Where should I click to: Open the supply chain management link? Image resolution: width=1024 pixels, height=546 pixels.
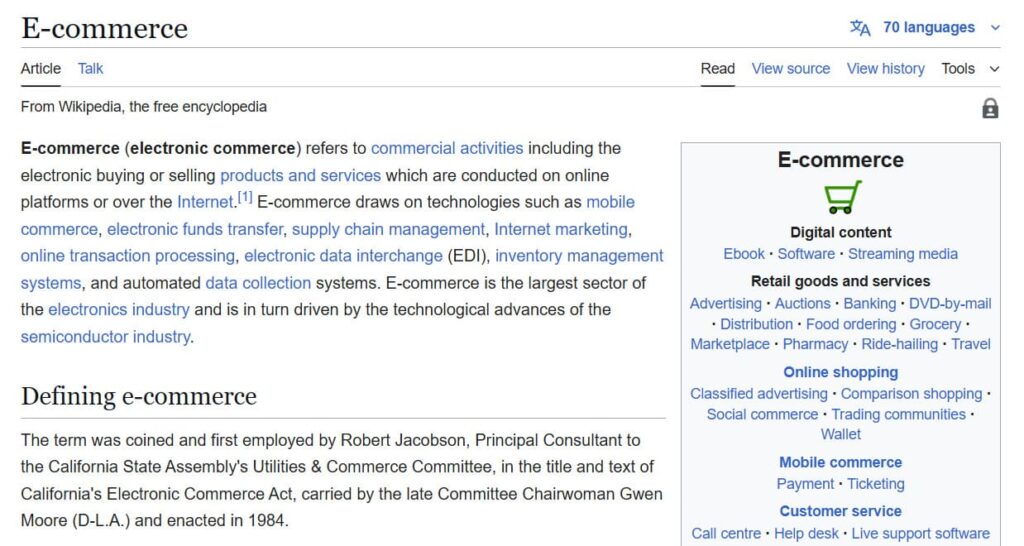tap(388, 229)
